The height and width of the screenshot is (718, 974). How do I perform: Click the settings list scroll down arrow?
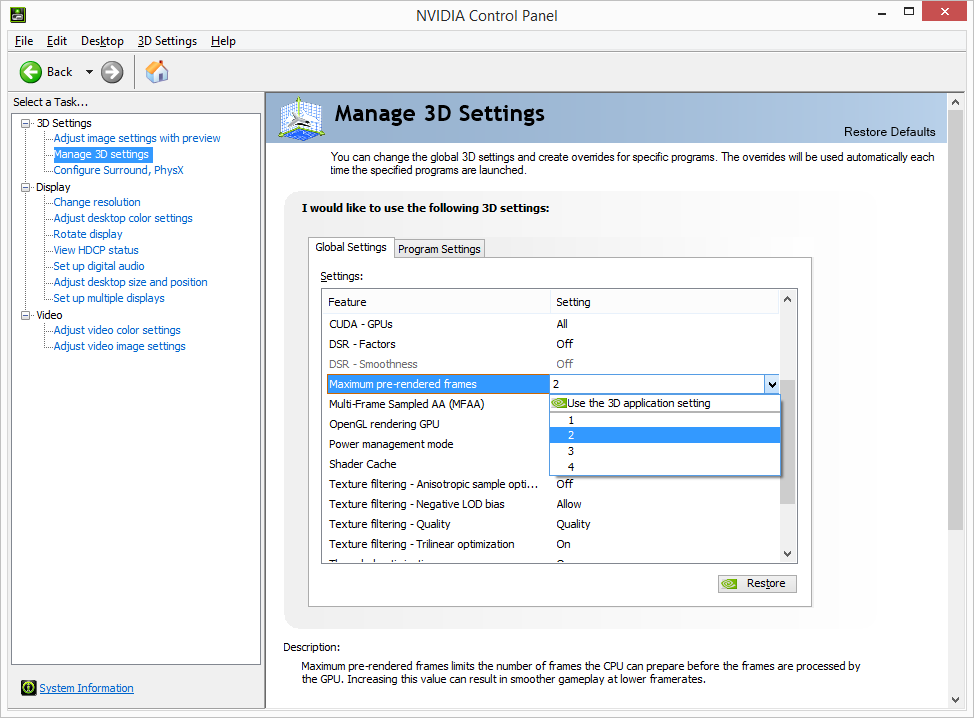tap(788, 554)
